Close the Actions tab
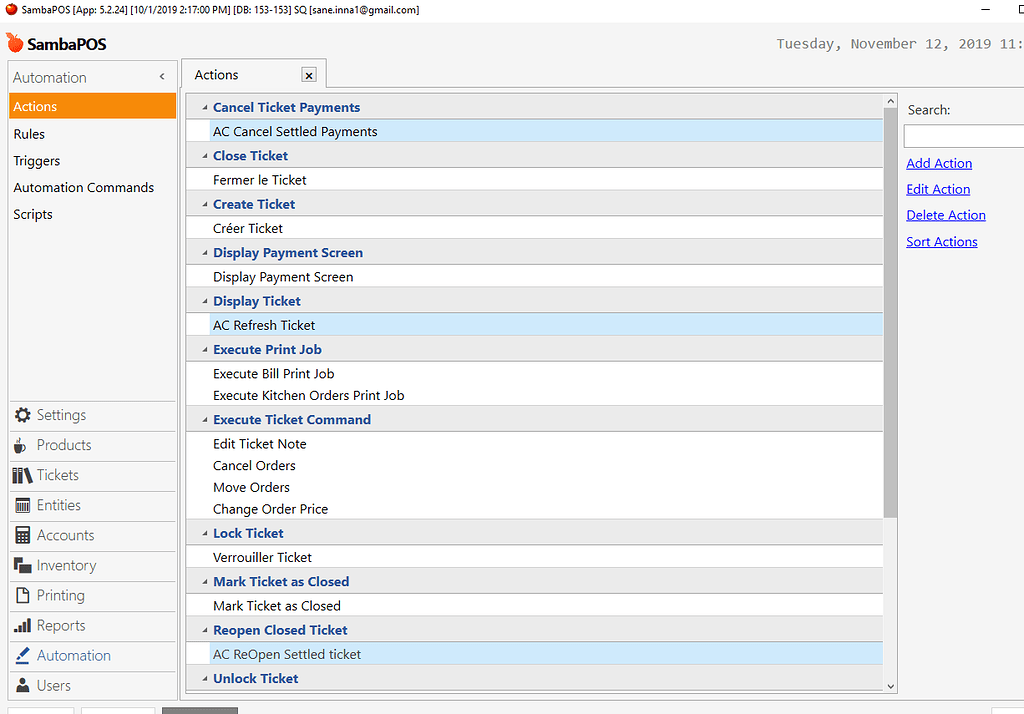 coord(309,75)
